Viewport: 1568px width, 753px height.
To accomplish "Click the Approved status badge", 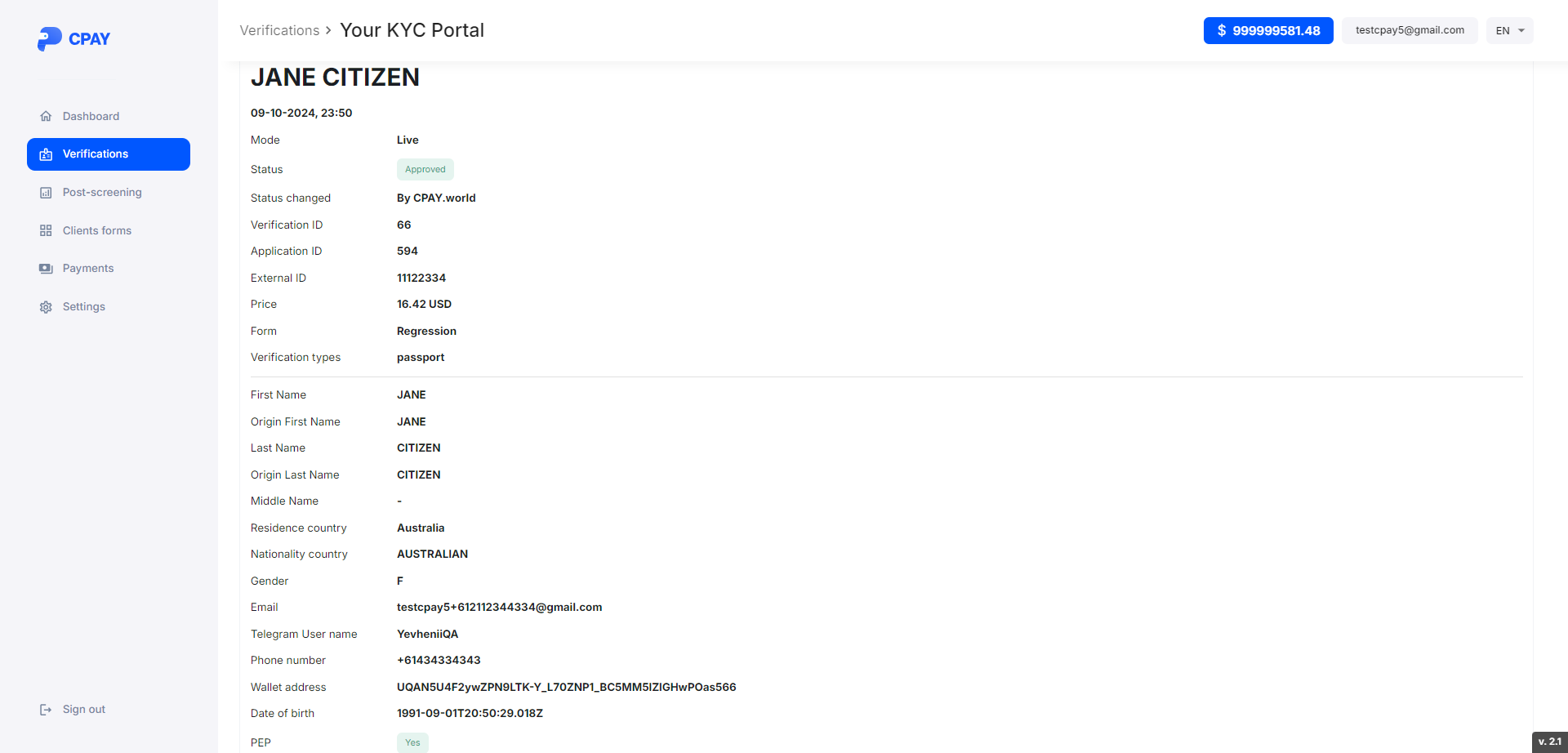I will pos(425,170).
